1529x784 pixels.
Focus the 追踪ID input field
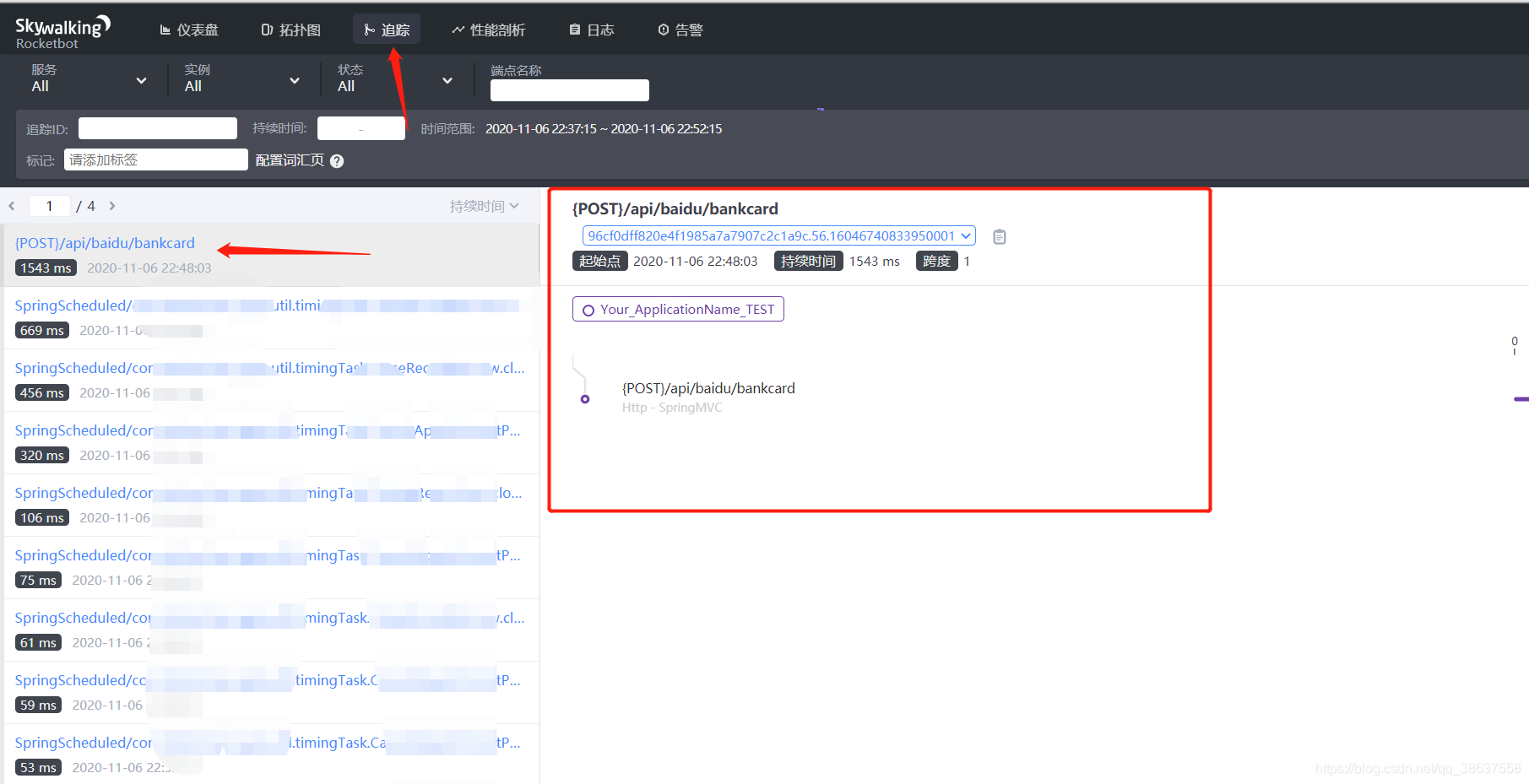pyautogui.click(x=158, y=128)
